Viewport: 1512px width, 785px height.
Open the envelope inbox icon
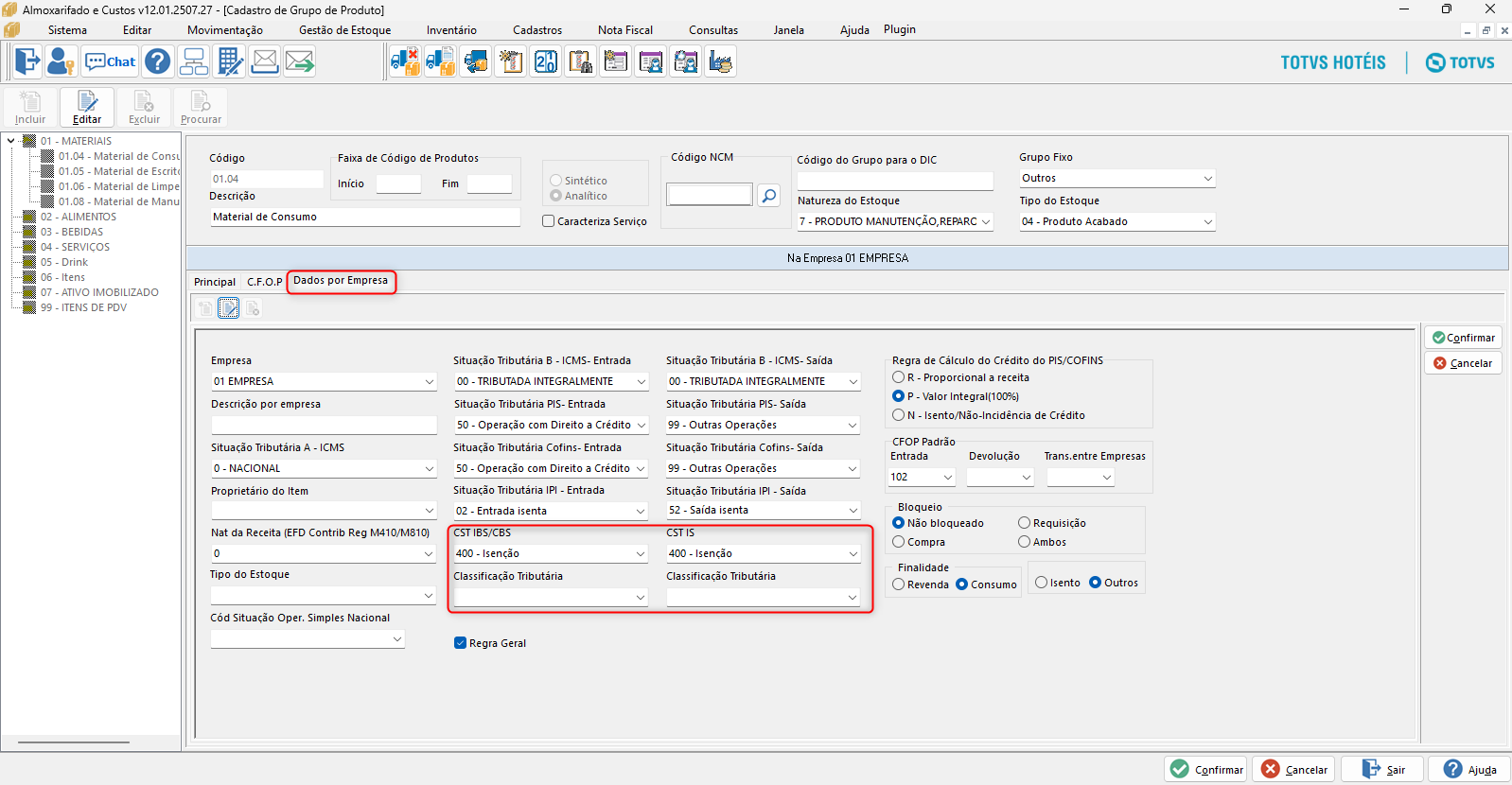point(265,61)
